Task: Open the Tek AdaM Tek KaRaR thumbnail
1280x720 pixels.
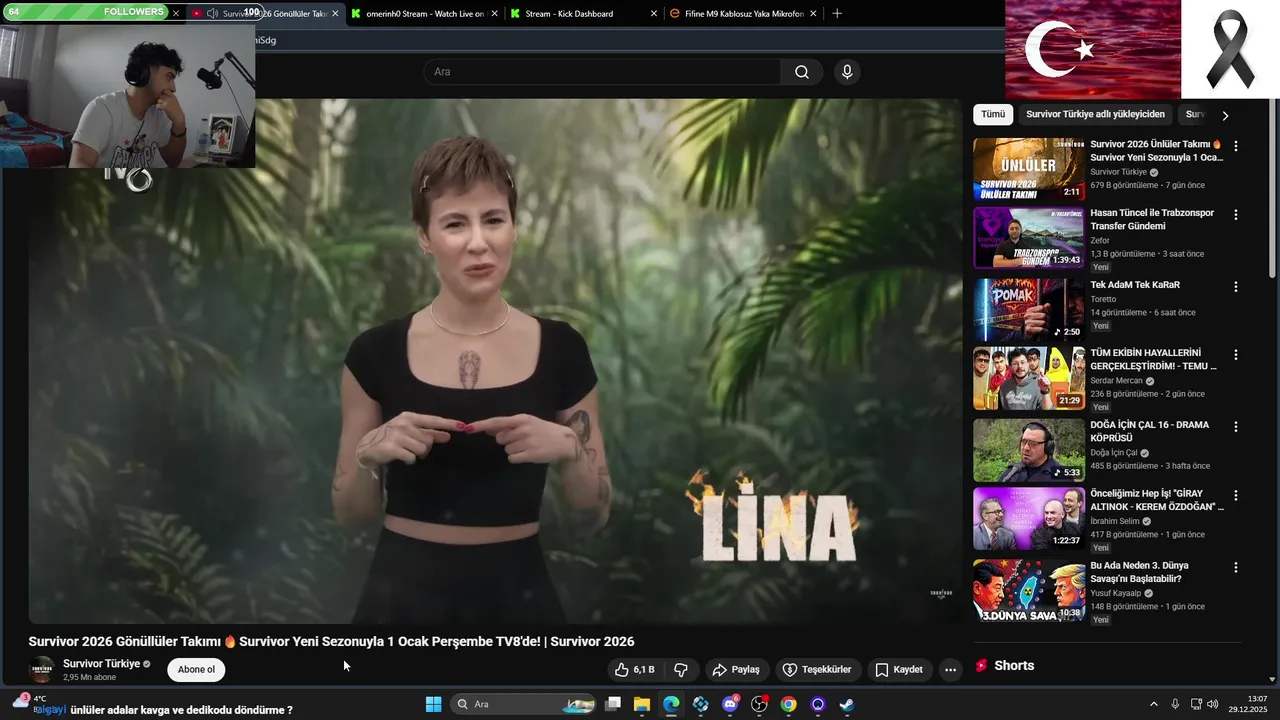Action: coord(1028,310)
